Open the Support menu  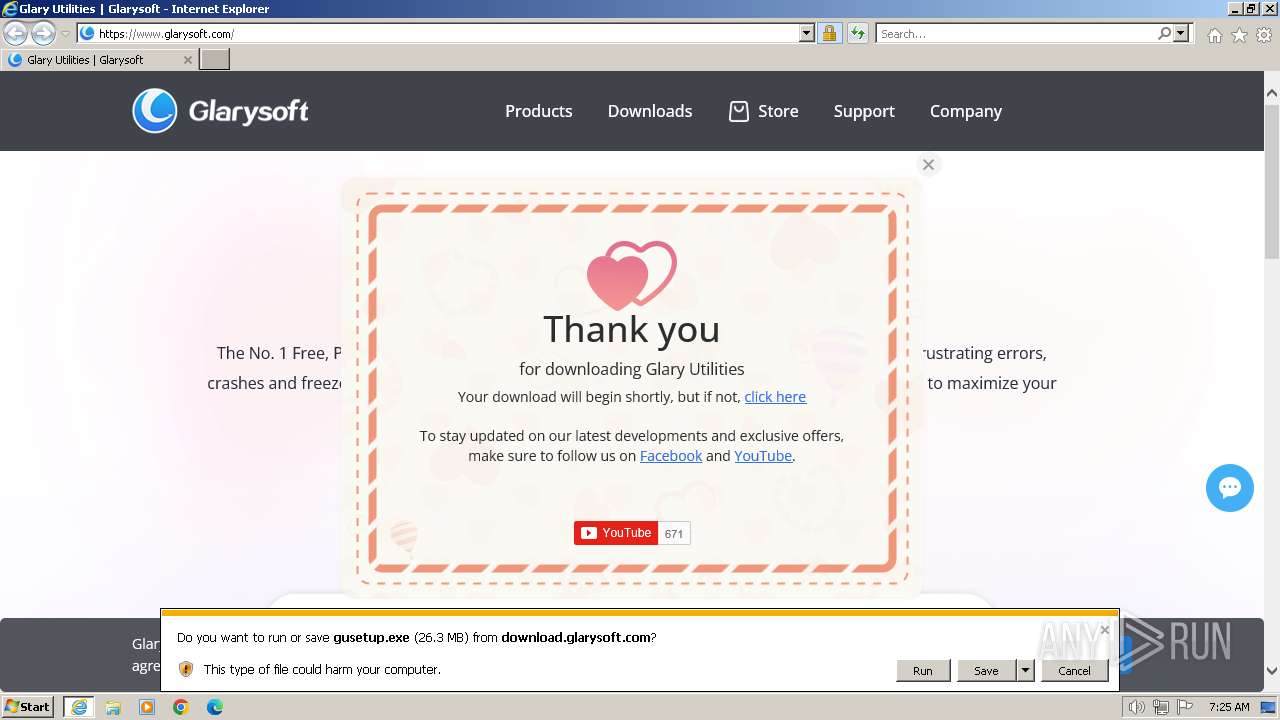pos(864,111)
